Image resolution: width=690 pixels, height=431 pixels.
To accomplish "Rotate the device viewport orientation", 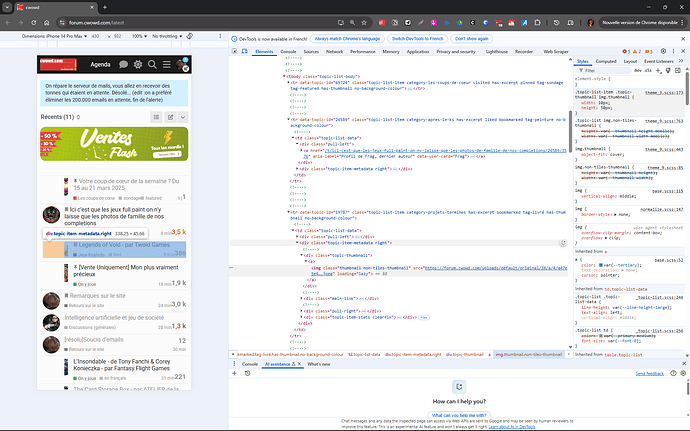I will pos(190,36).
